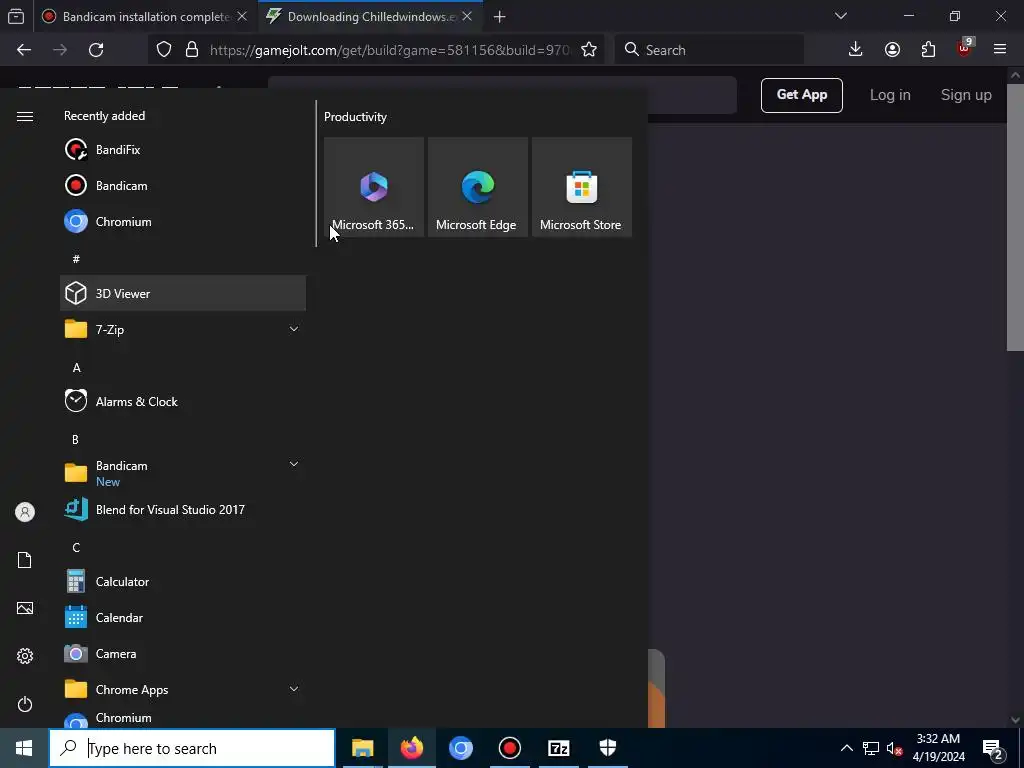Jump to letter A section header
Screen dimensions: 1024x768
coord(76,368)
